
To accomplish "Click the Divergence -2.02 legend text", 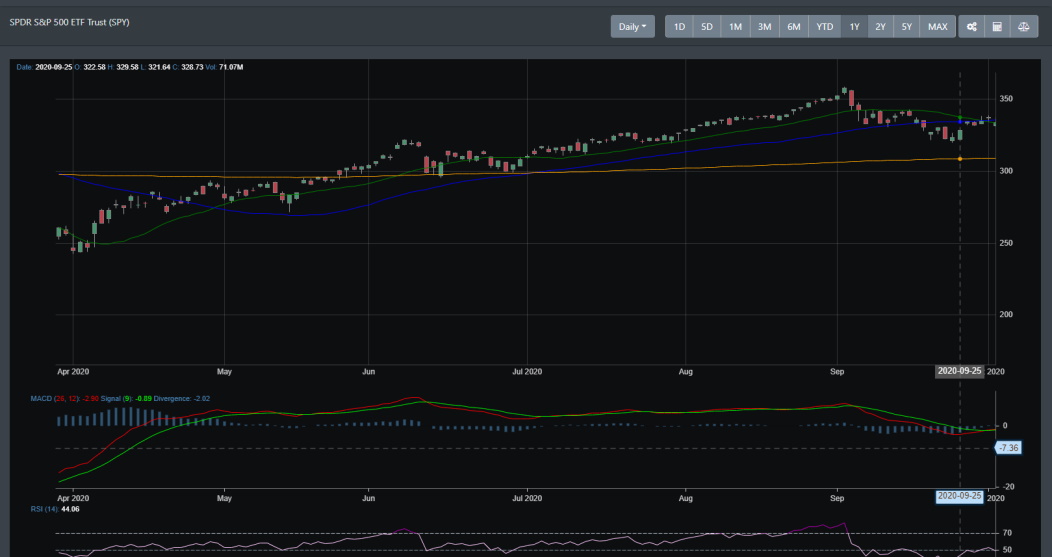I will point(182,399).
